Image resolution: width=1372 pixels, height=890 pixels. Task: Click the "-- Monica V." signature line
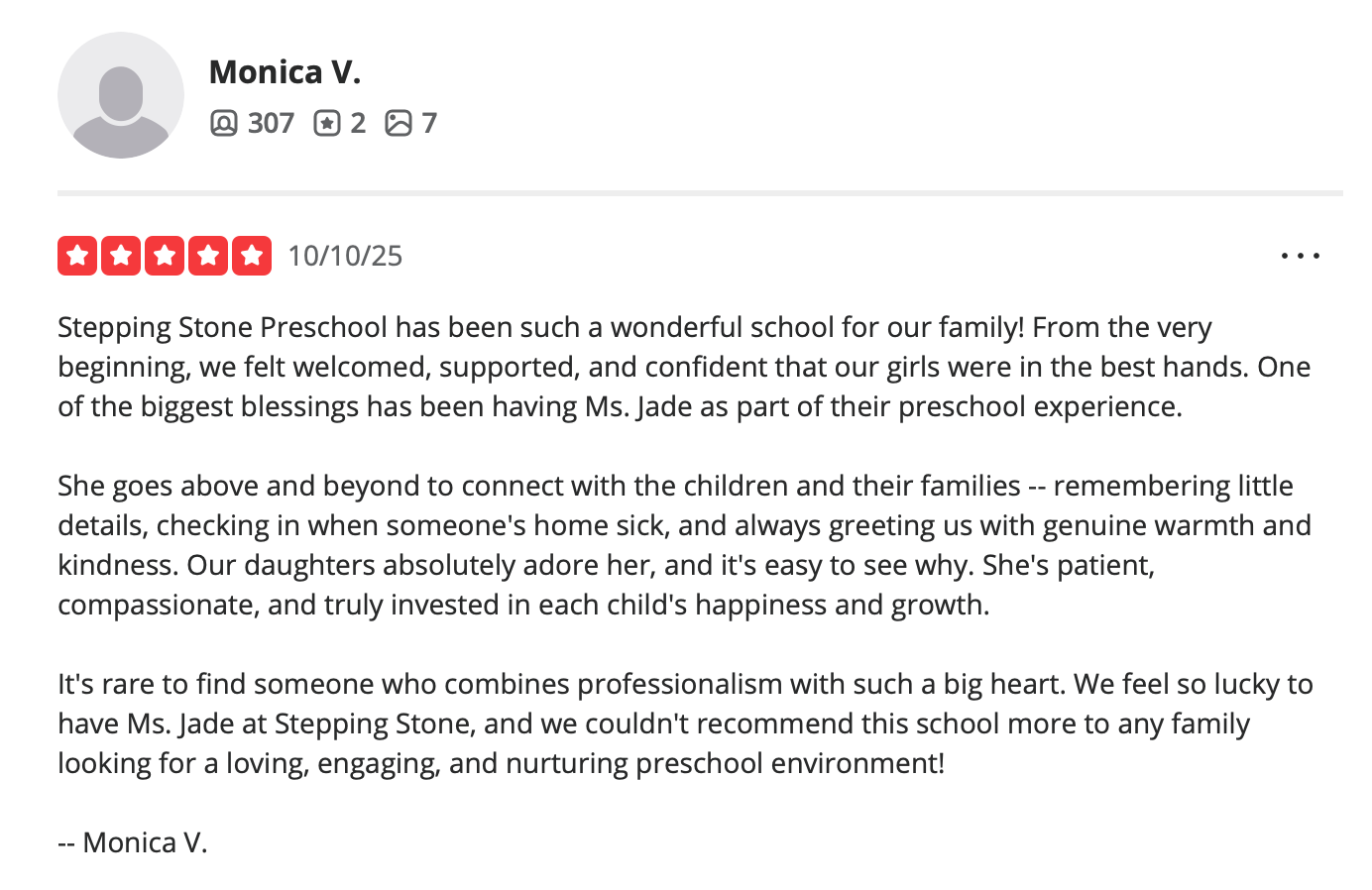(x=133, y=842)
